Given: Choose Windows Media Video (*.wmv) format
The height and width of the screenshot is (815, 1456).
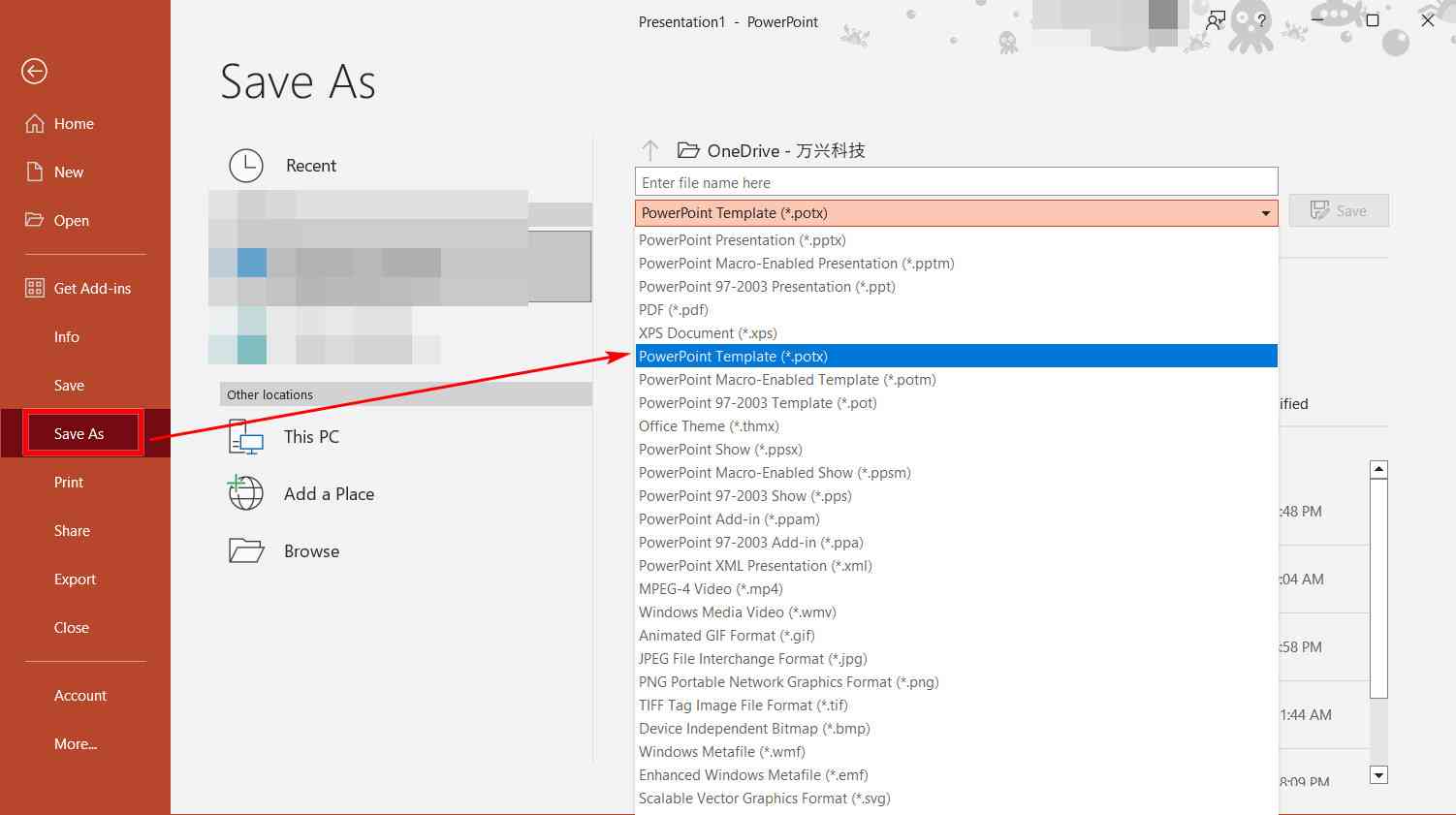Looking at the screenshot, I should pyautogui.click(x=956, y=612).
